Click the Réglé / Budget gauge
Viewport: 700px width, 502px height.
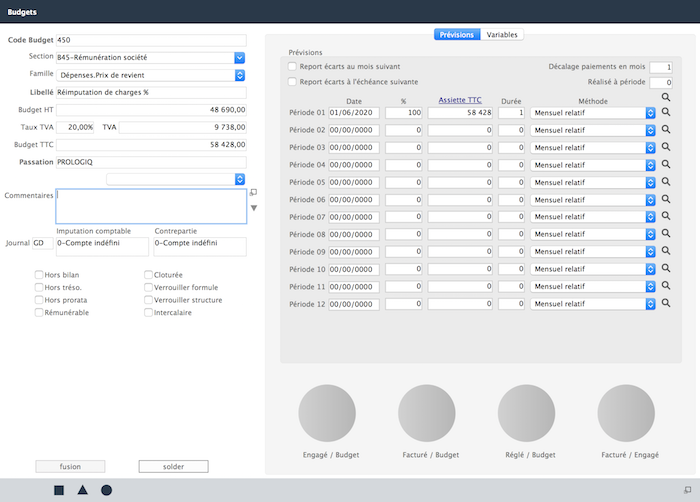tap(526, 413)
